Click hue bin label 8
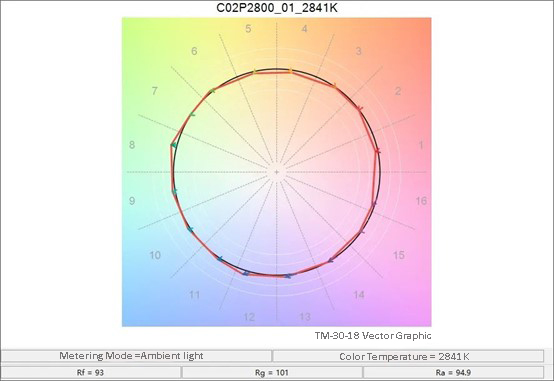Screen dimensions: 554x381 [132, 145]
